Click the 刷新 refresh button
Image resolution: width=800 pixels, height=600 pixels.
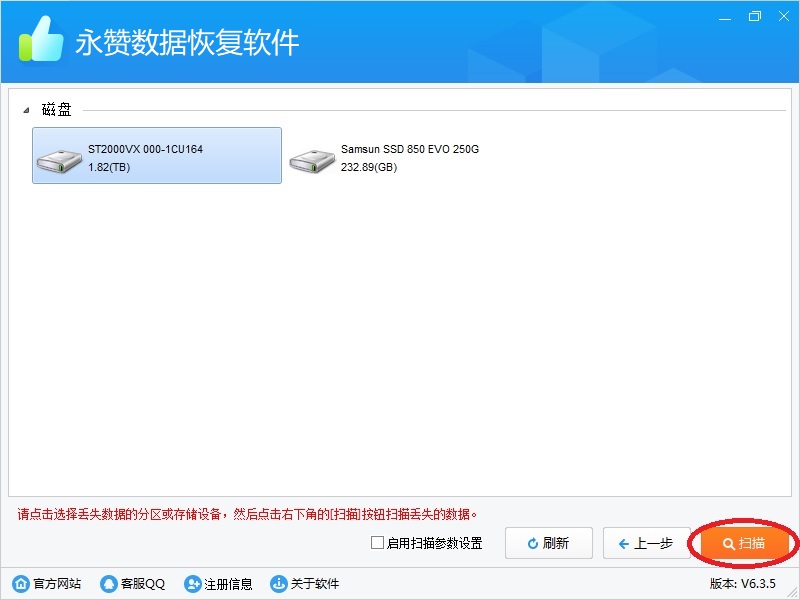(548, 543)
